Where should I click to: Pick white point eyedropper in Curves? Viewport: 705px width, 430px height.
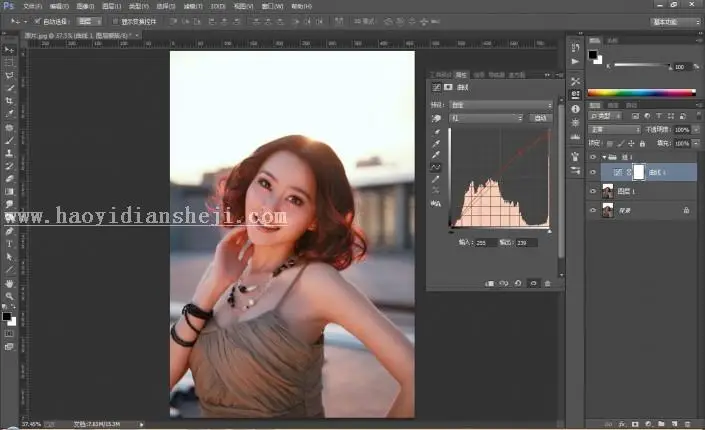pos(436,155)
